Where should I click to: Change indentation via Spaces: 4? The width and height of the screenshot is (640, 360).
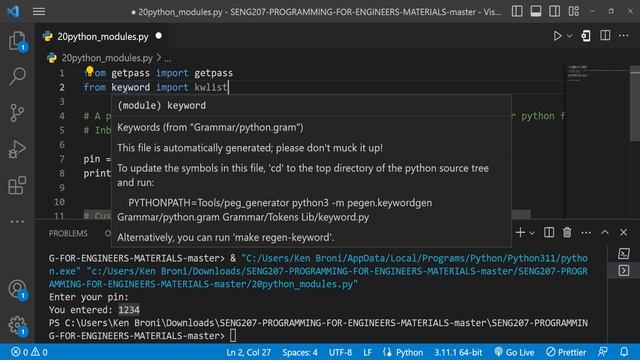coord(300,352)
